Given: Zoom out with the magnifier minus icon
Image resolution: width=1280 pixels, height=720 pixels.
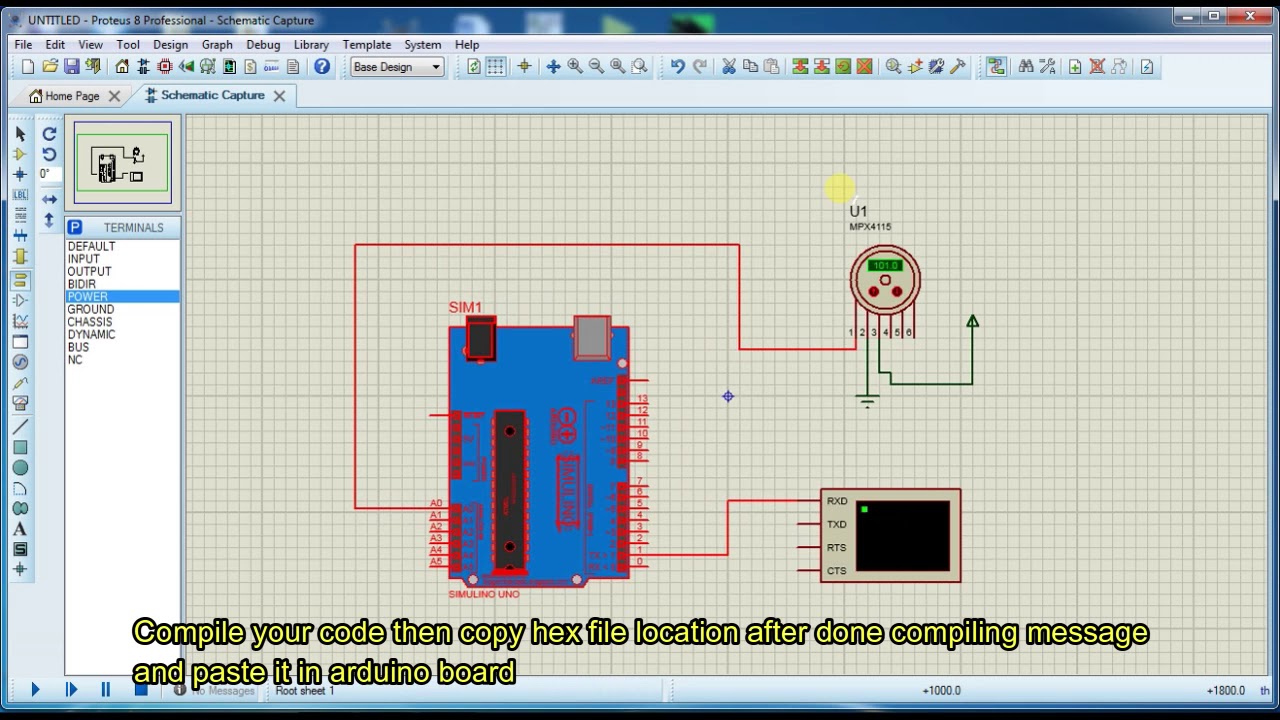Looking at the screenshot, I should [x=596, y=66].
